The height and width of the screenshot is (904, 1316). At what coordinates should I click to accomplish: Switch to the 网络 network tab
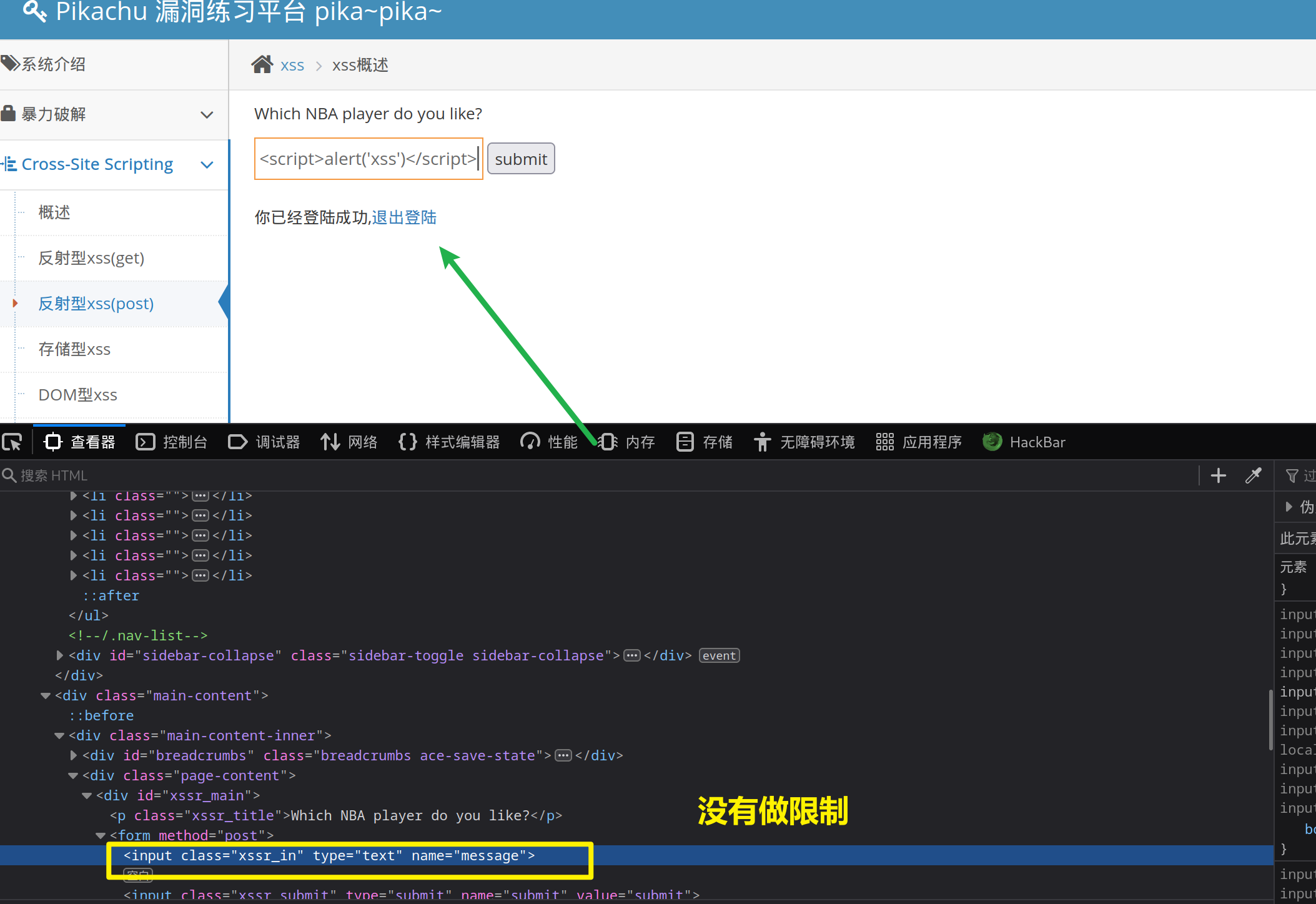tap(349, 442)
